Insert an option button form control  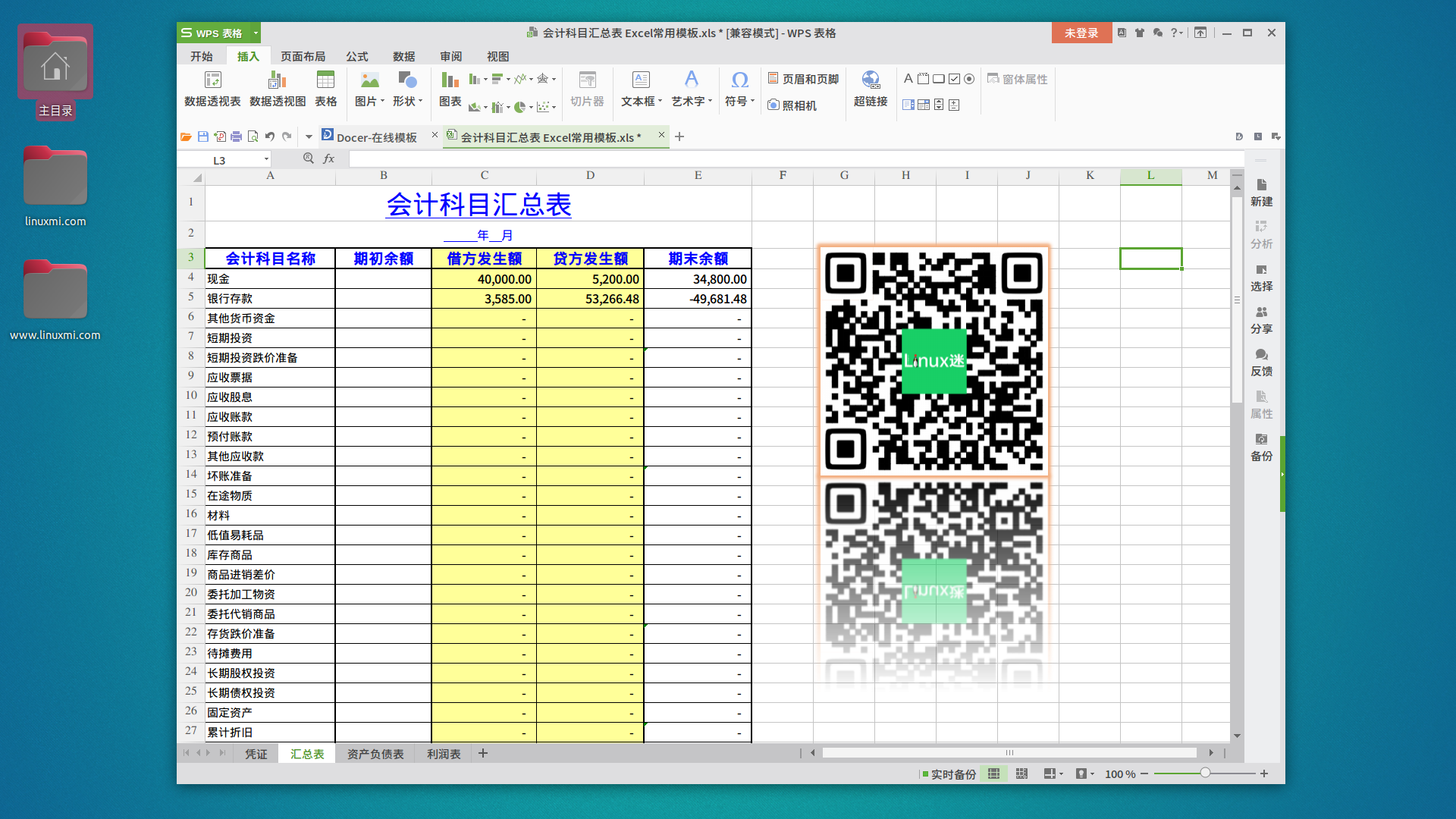969,79
